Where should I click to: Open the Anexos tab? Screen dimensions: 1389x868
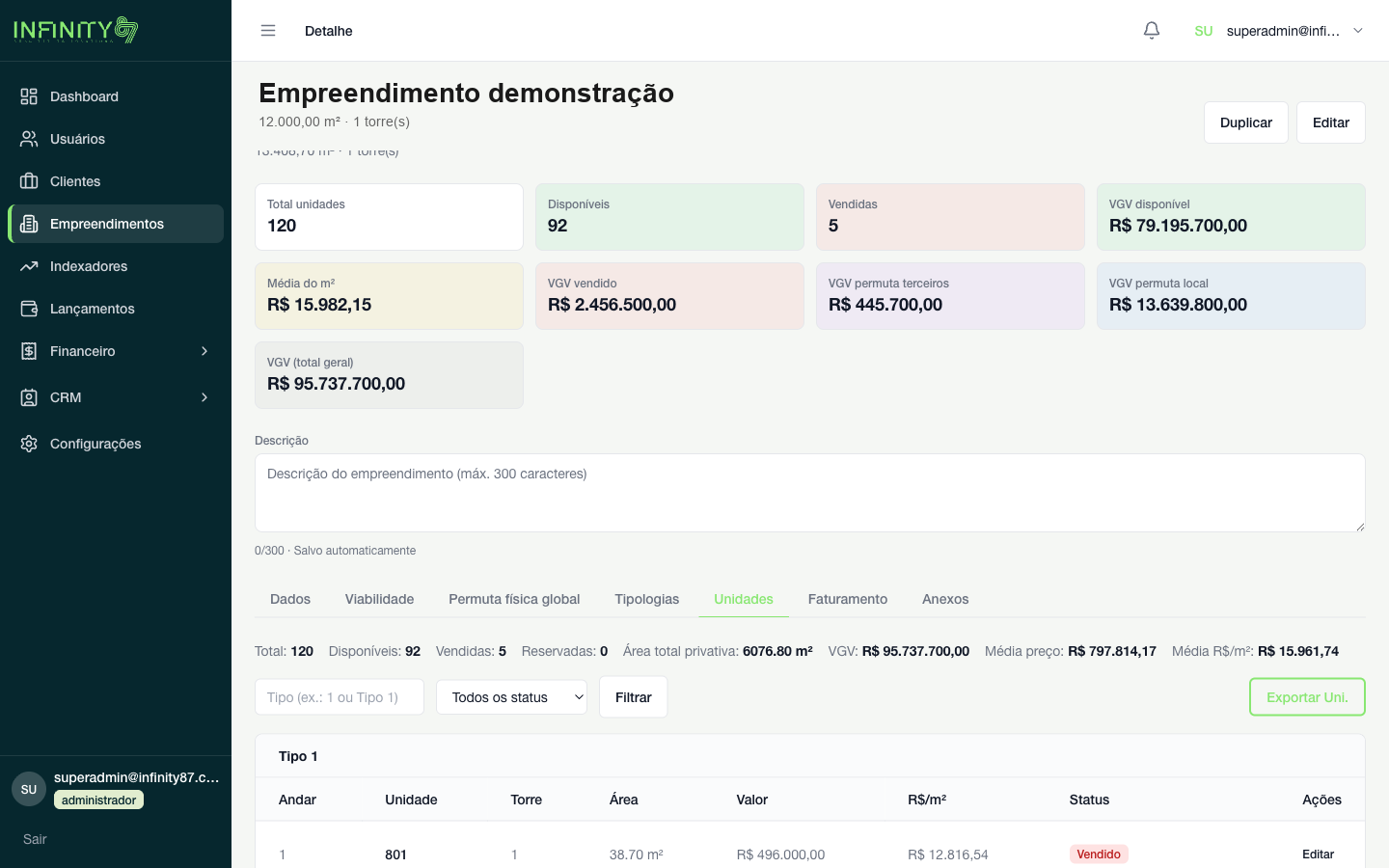(945, 599)
